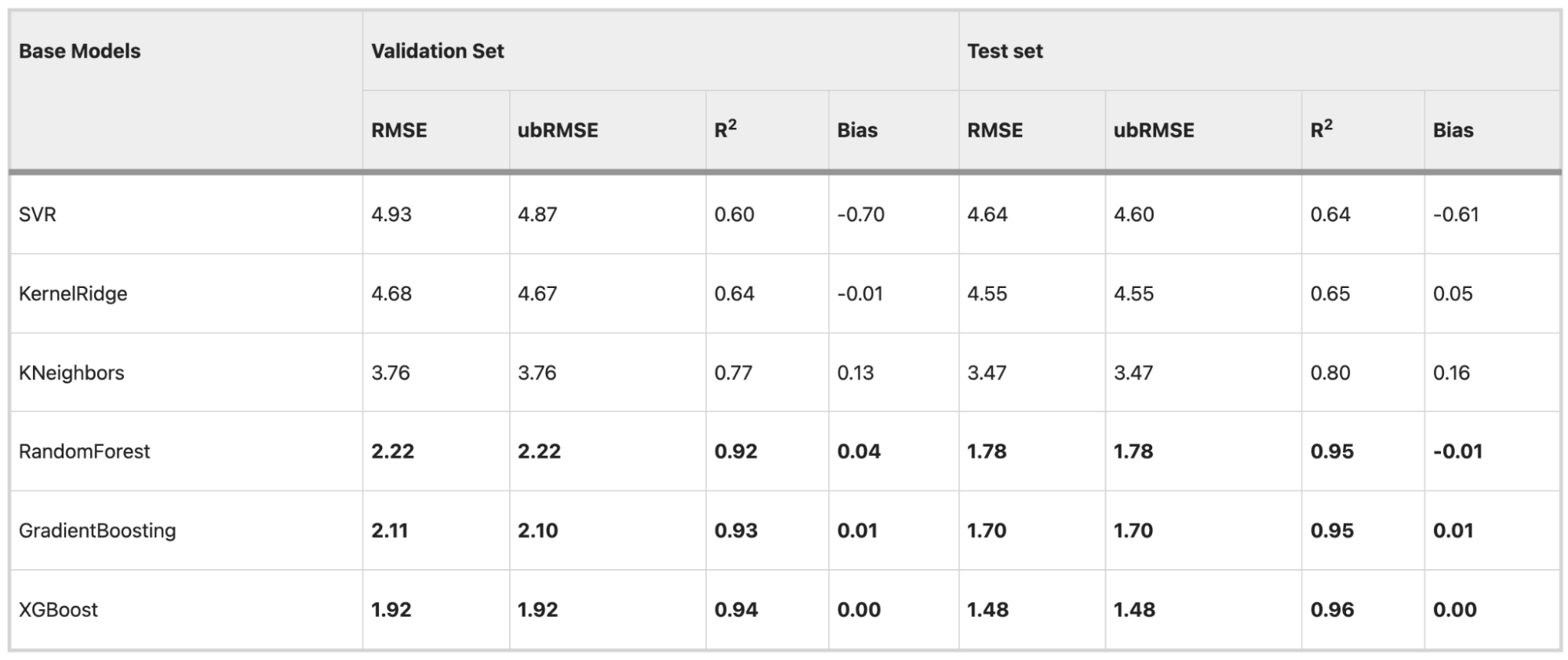Select the test set Bias header
Viewport: 1568px width, 660px height.
click(1453, 130)
